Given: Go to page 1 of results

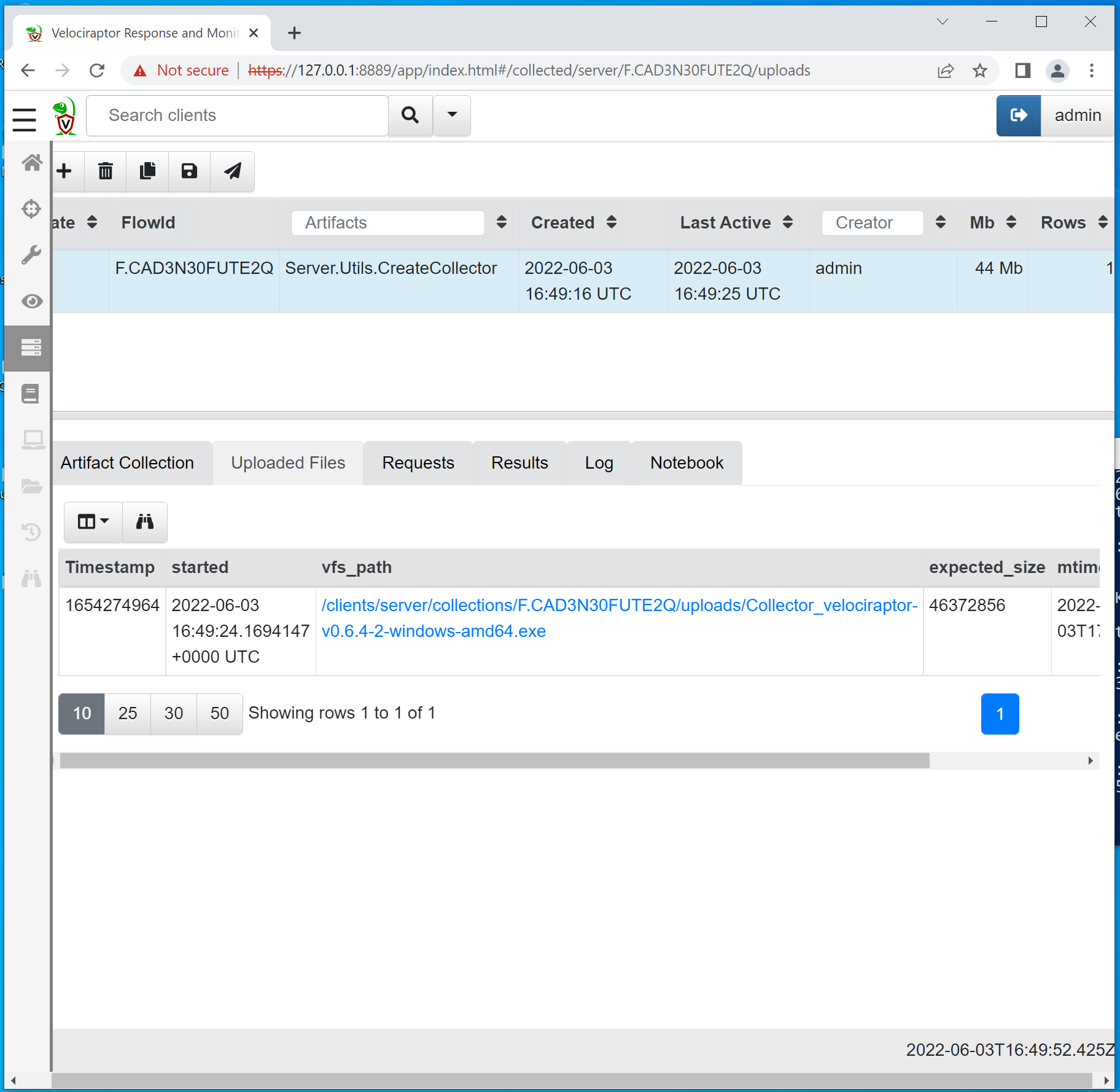Looking at the screenshot, I should (x=1000, y=714).
